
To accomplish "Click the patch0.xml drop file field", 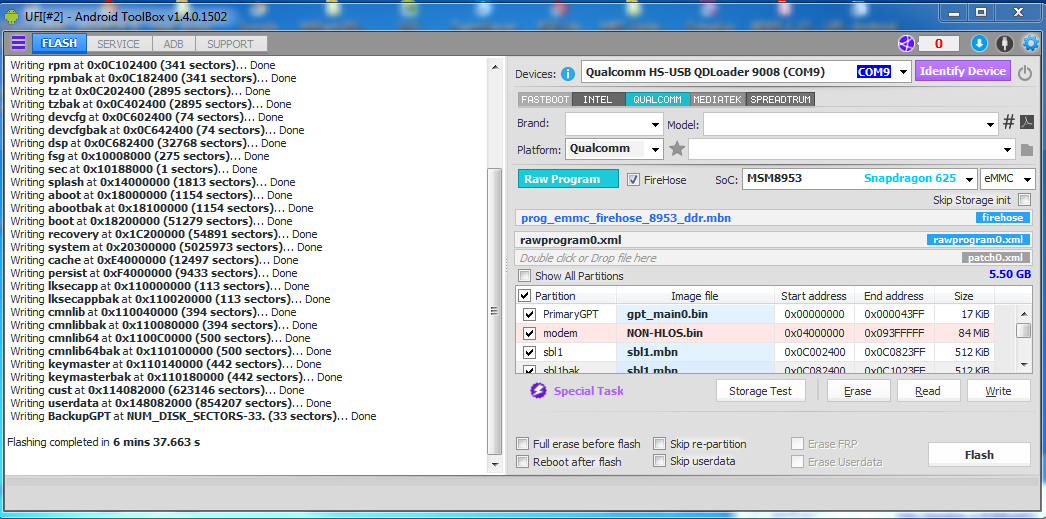I will (x=774, y=258).
